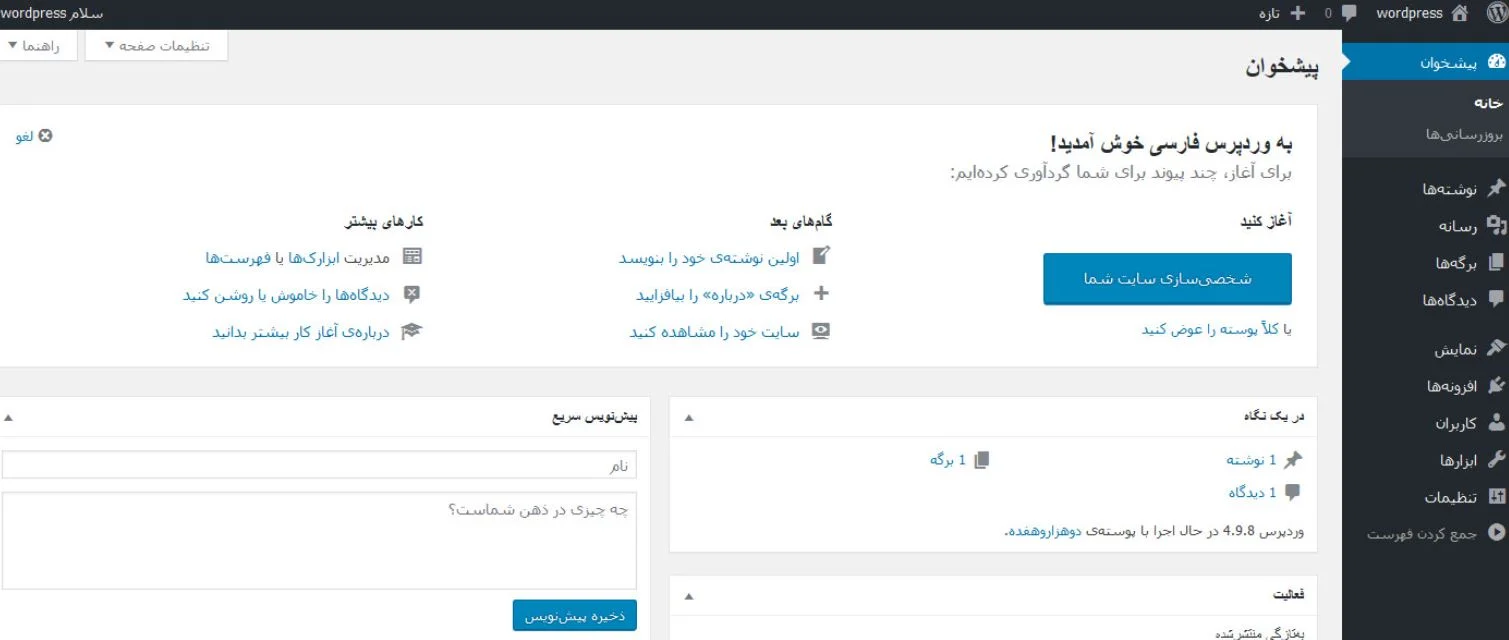This screenshot has width=1509, height=640.
Task: Open بروزرسانی‌ها submenu item
Action: coord(1465,134)
